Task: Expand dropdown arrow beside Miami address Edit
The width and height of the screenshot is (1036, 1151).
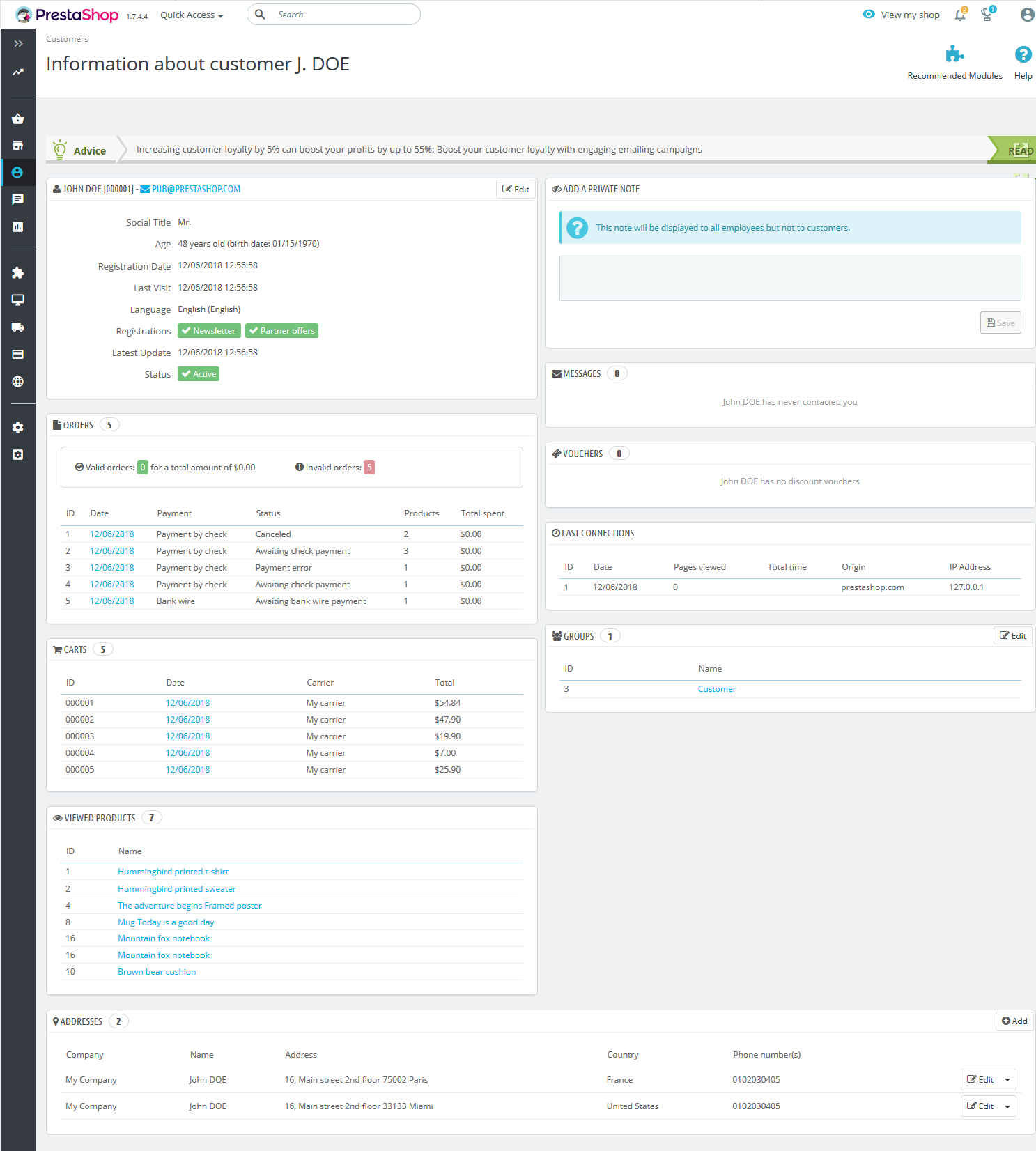Action: (x=1007, y=1106)
